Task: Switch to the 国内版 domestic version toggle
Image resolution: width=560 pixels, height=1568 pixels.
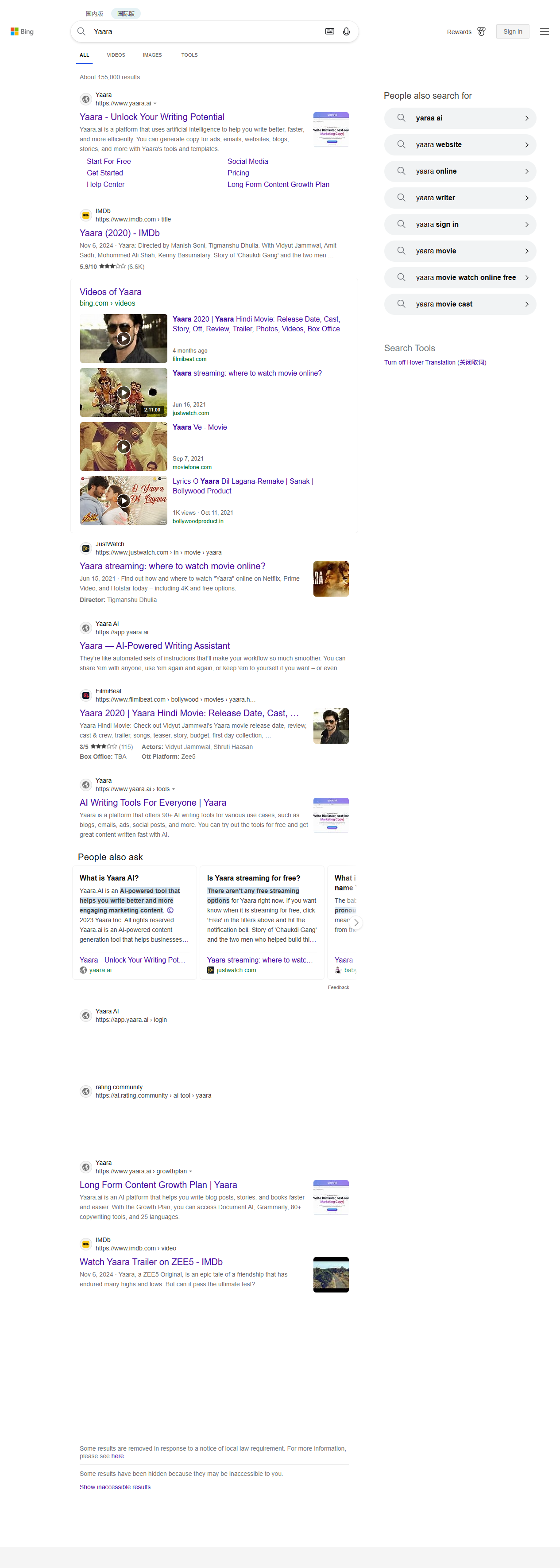Action: click(94, 13)
